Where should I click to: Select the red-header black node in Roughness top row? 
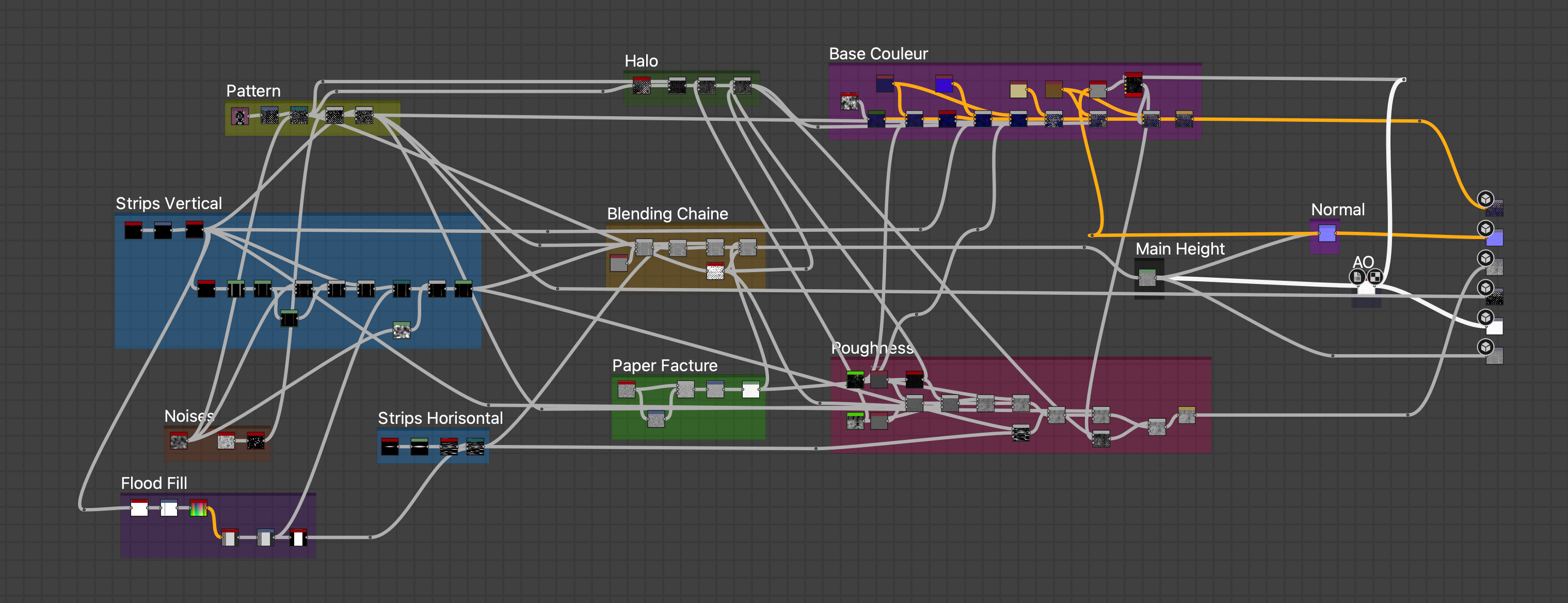point(914,379)
